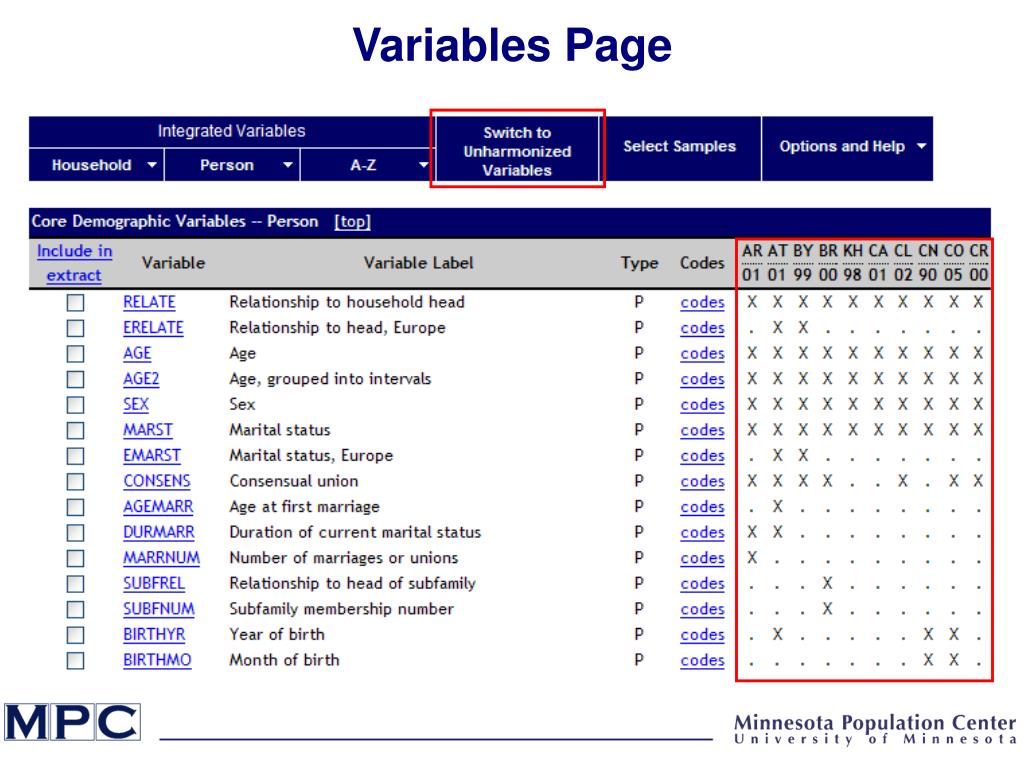Click the CA 01 sample column header

tap(878, 263)
